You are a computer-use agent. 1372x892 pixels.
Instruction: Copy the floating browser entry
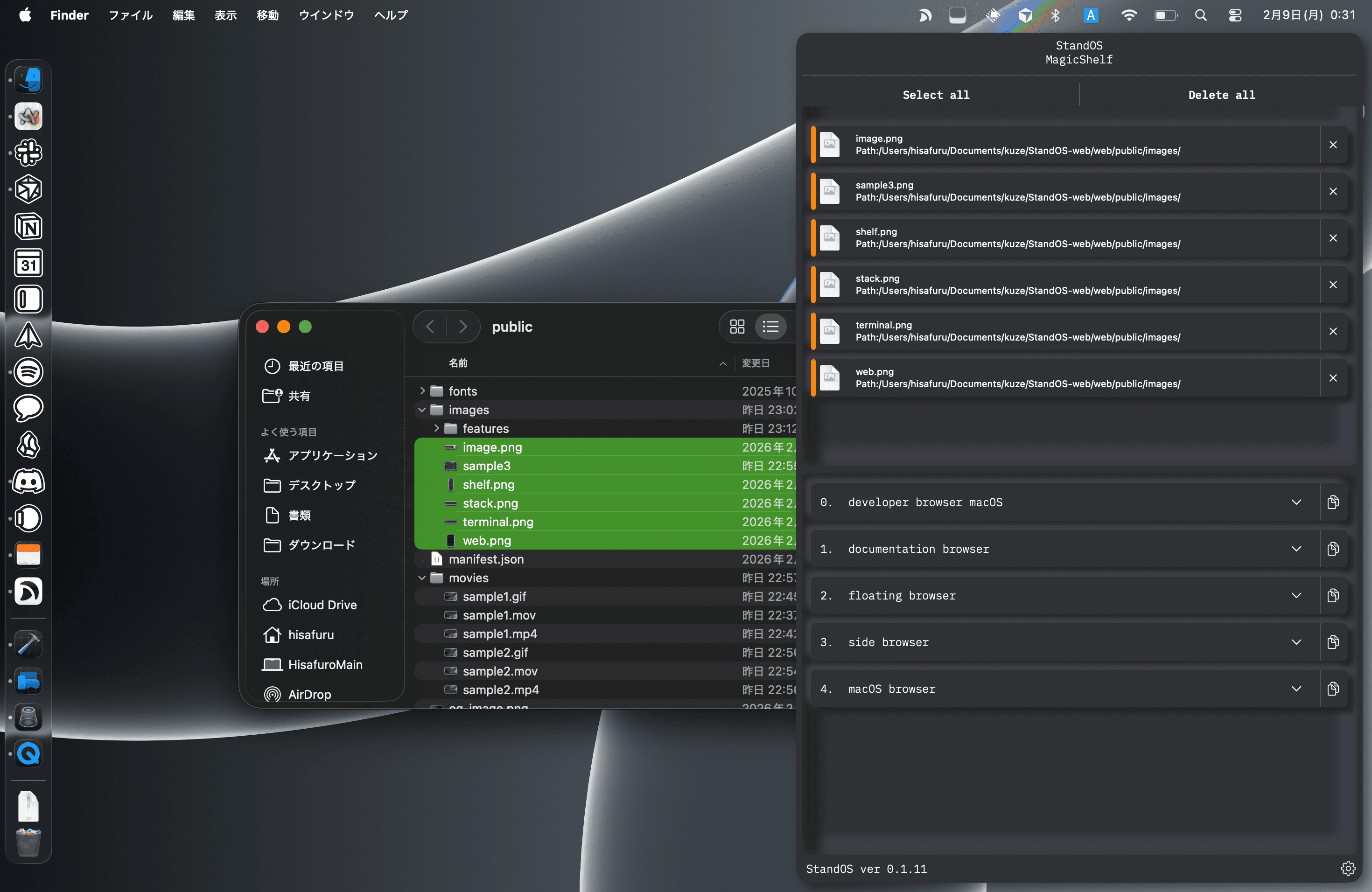[1332, 595]
